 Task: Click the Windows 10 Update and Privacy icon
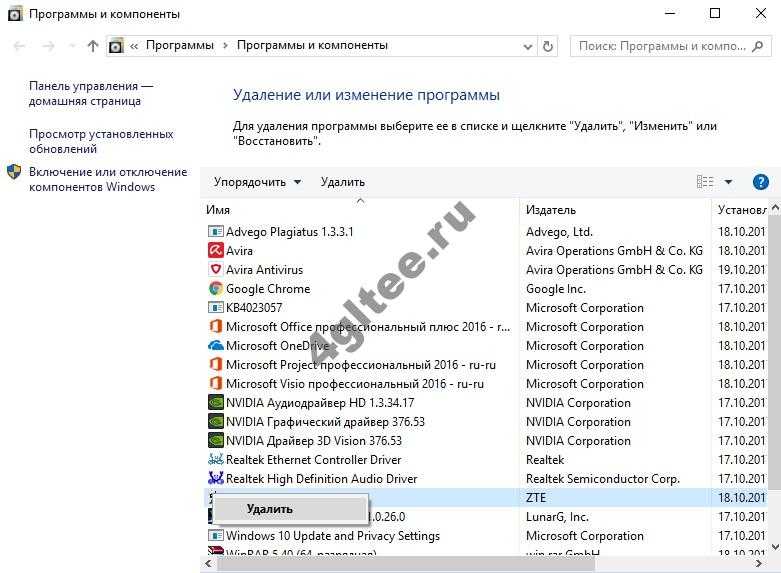point(215,536)
